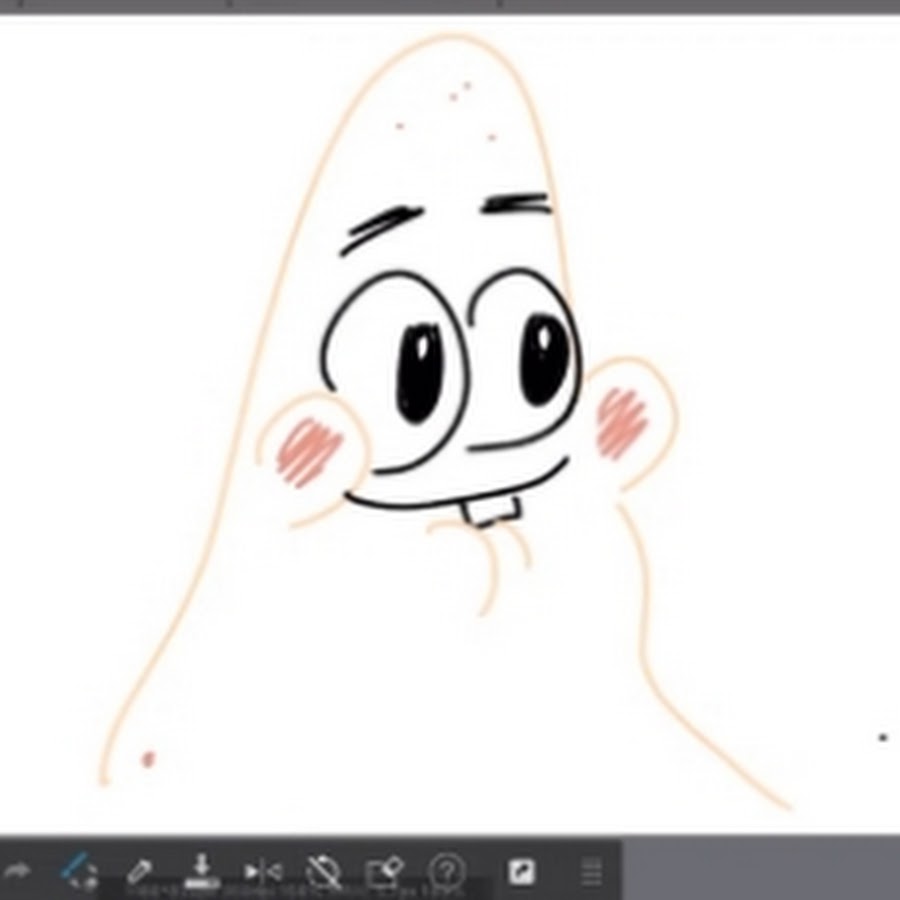
Task: Click the left eyebrow stroke
Action: point(382,230)
